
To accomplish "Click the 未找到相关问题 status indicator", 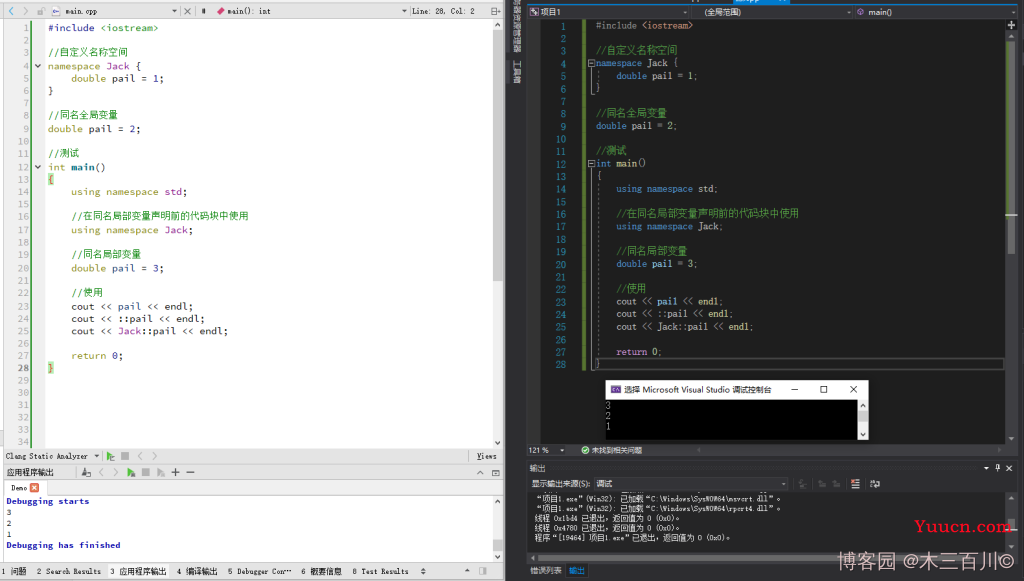I will [x=611, y=450].
